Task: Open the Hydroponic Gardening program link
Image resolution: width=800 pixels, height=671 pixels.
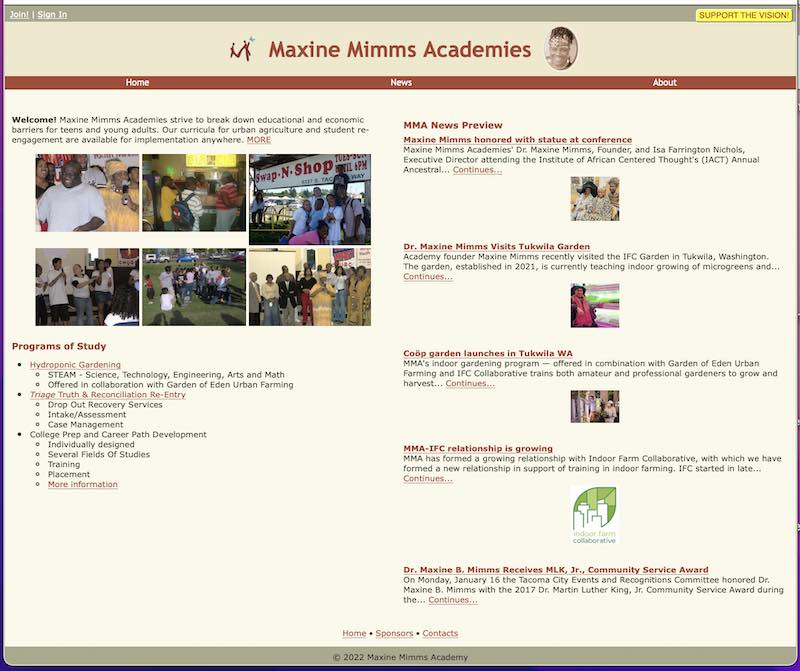Action: point(75,365)
